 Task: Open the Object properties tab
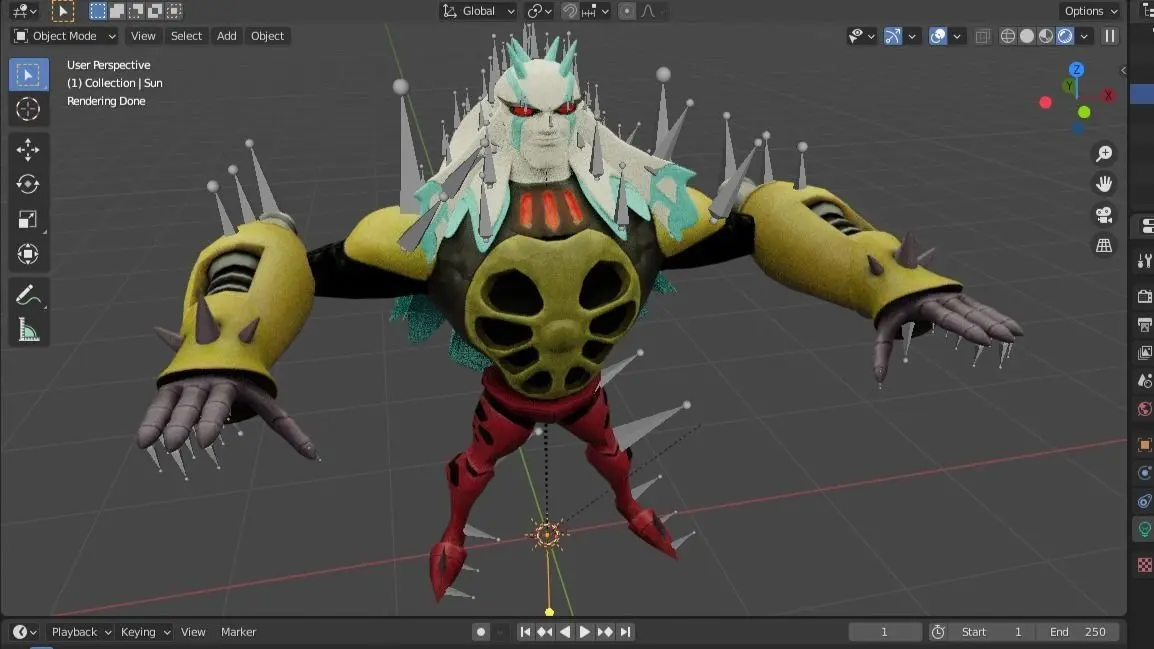point(1144,445)
